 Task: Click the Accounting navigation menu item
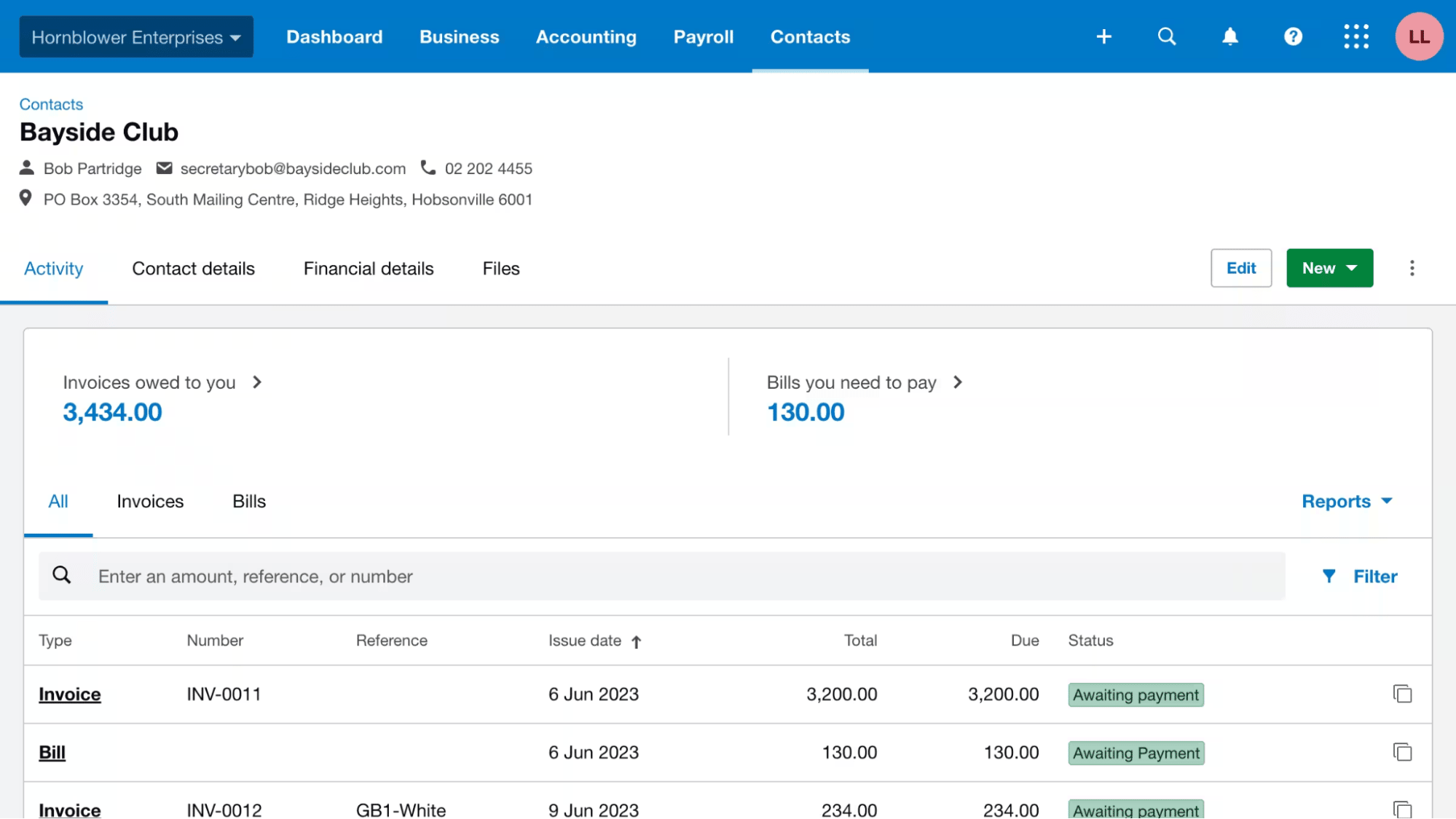click(586, 36)
